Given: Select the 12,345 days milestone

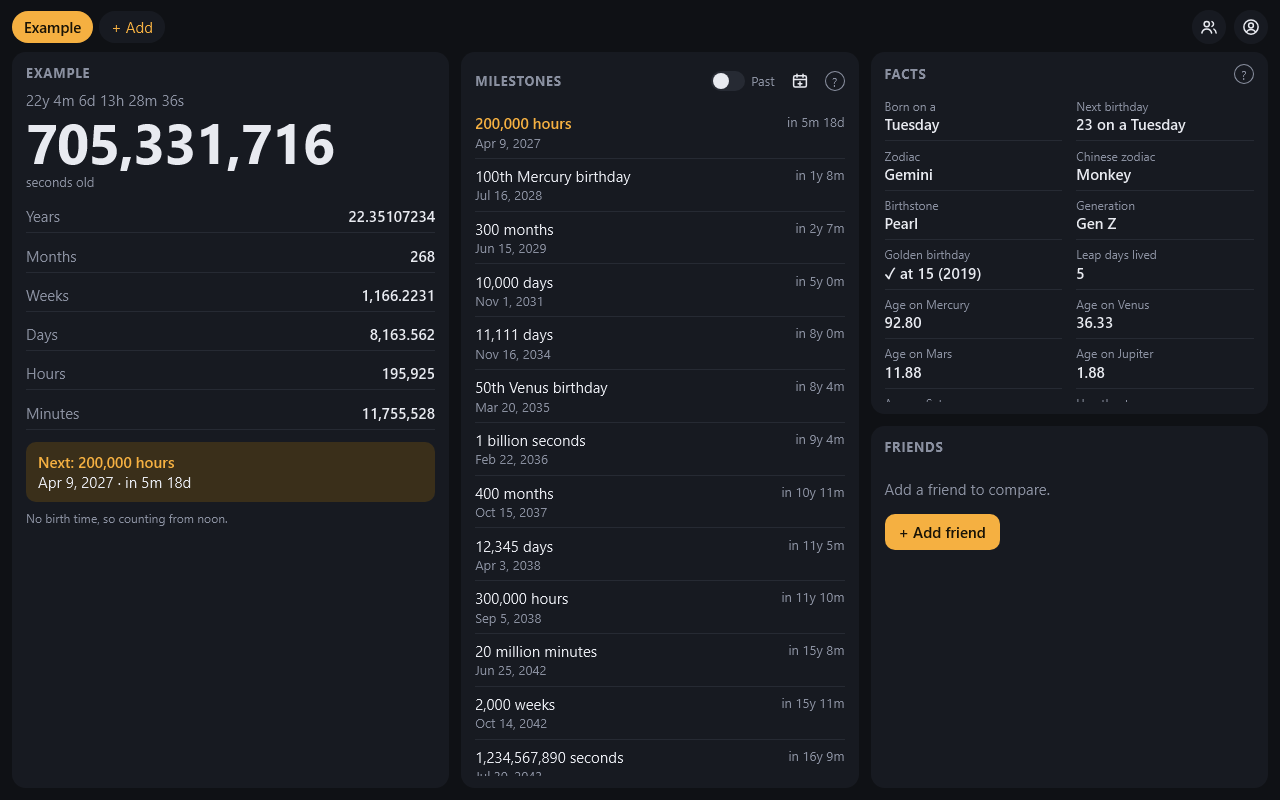Looking at the screenshot, I should 660,555.
